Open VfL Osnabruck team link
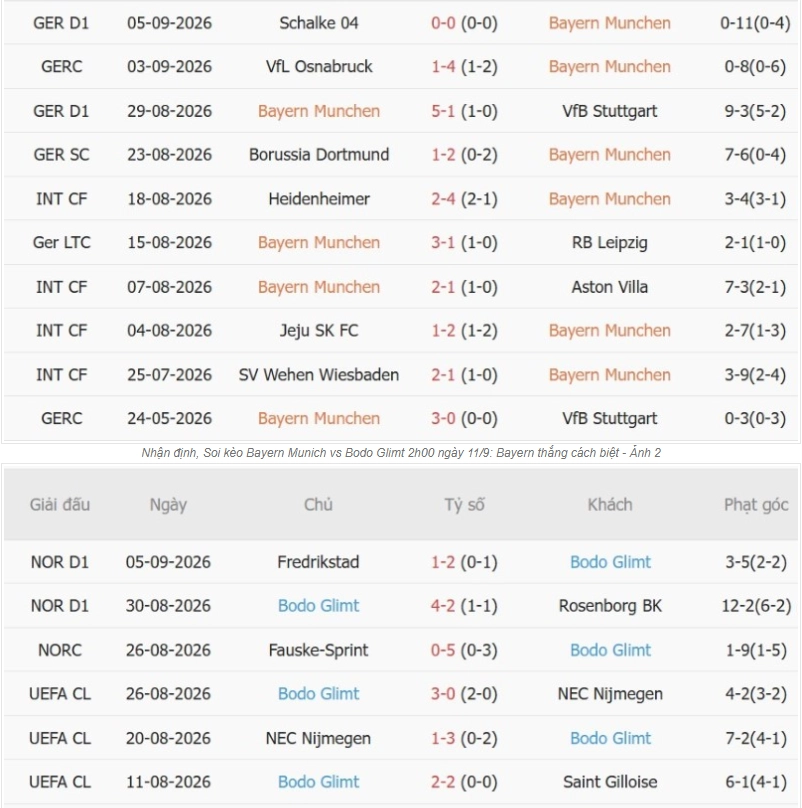 coord(319,67)
